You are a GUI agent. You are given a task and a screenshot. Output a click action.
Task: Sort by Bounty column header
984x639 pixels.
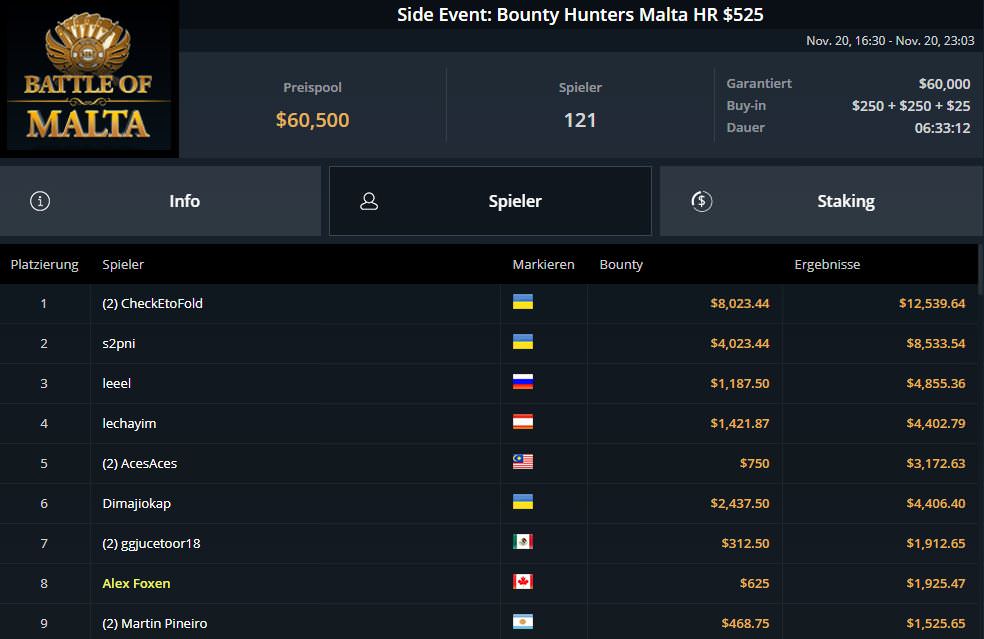tap(621, 265)
